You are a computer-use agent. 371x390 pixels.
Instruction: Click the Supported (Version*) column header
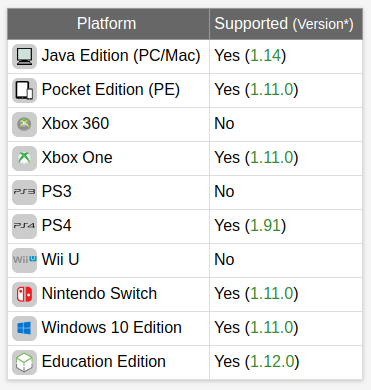click(x=286, y=24)
